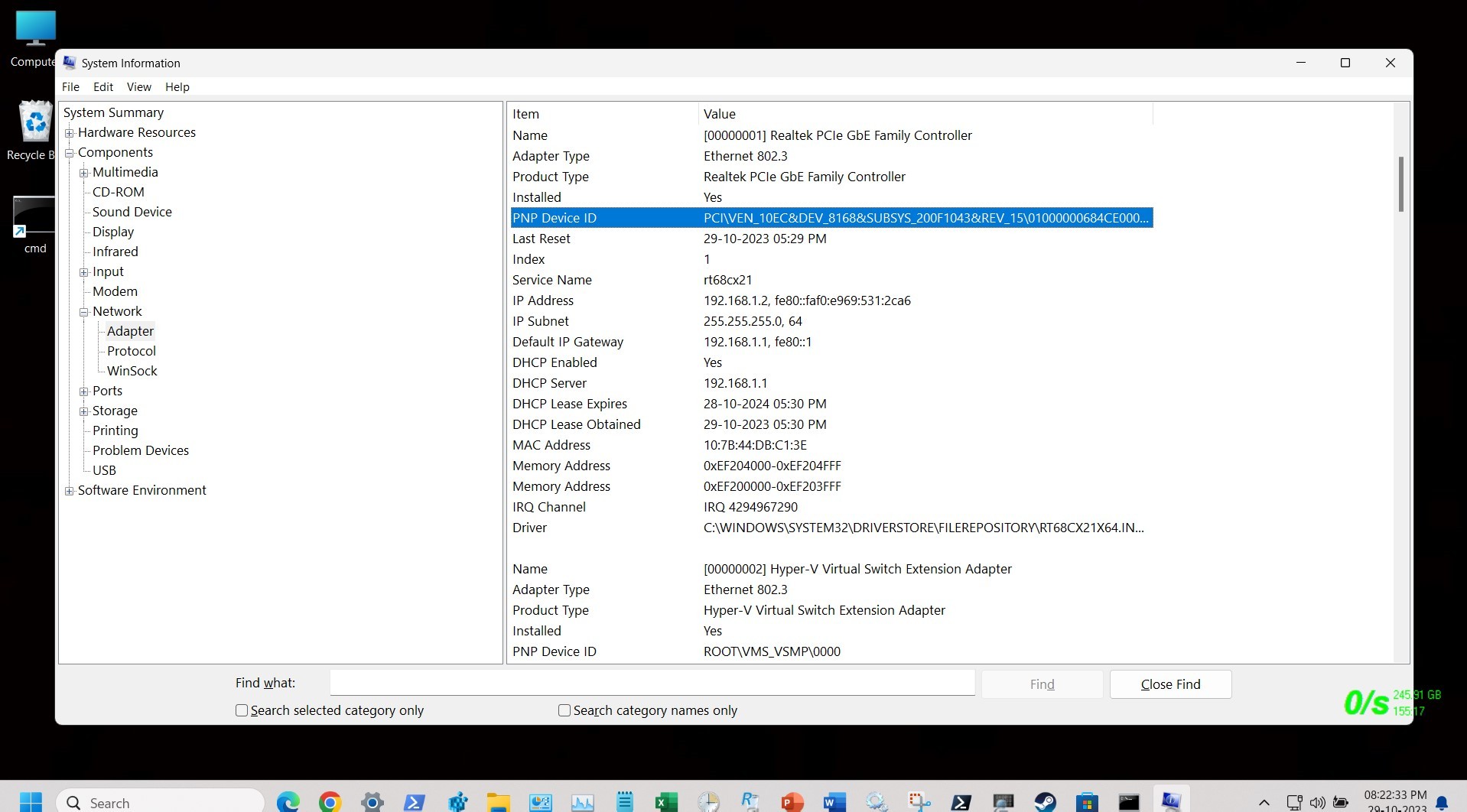Open Notepad from the taskbar
Image resolution: width=1467 pixels, height=812 pixels.
tap(625, 802)
